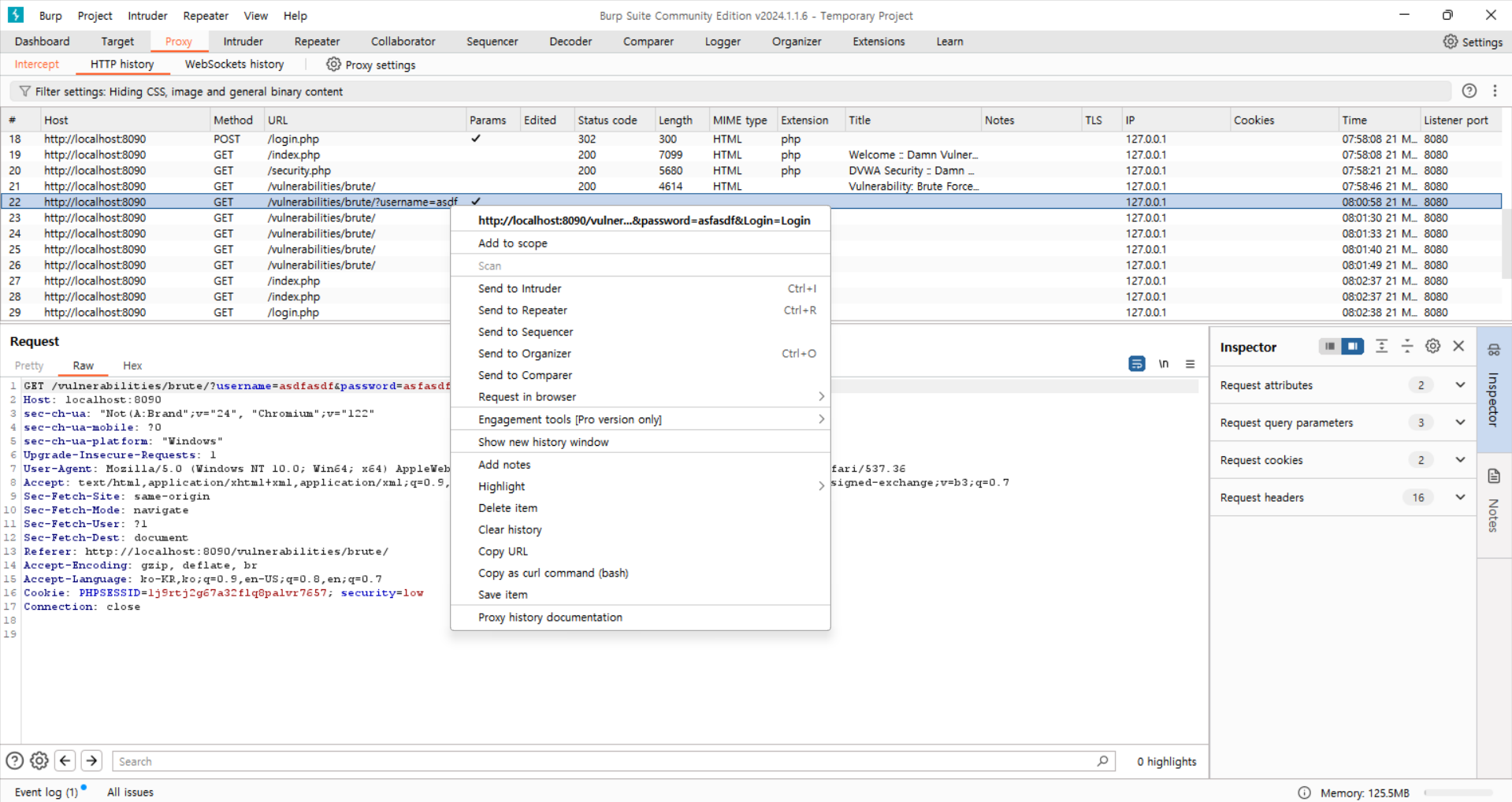This screenshot has width=1512, height=802.
Task: Open the Notes side tab
Action: tap(1494, 504)
